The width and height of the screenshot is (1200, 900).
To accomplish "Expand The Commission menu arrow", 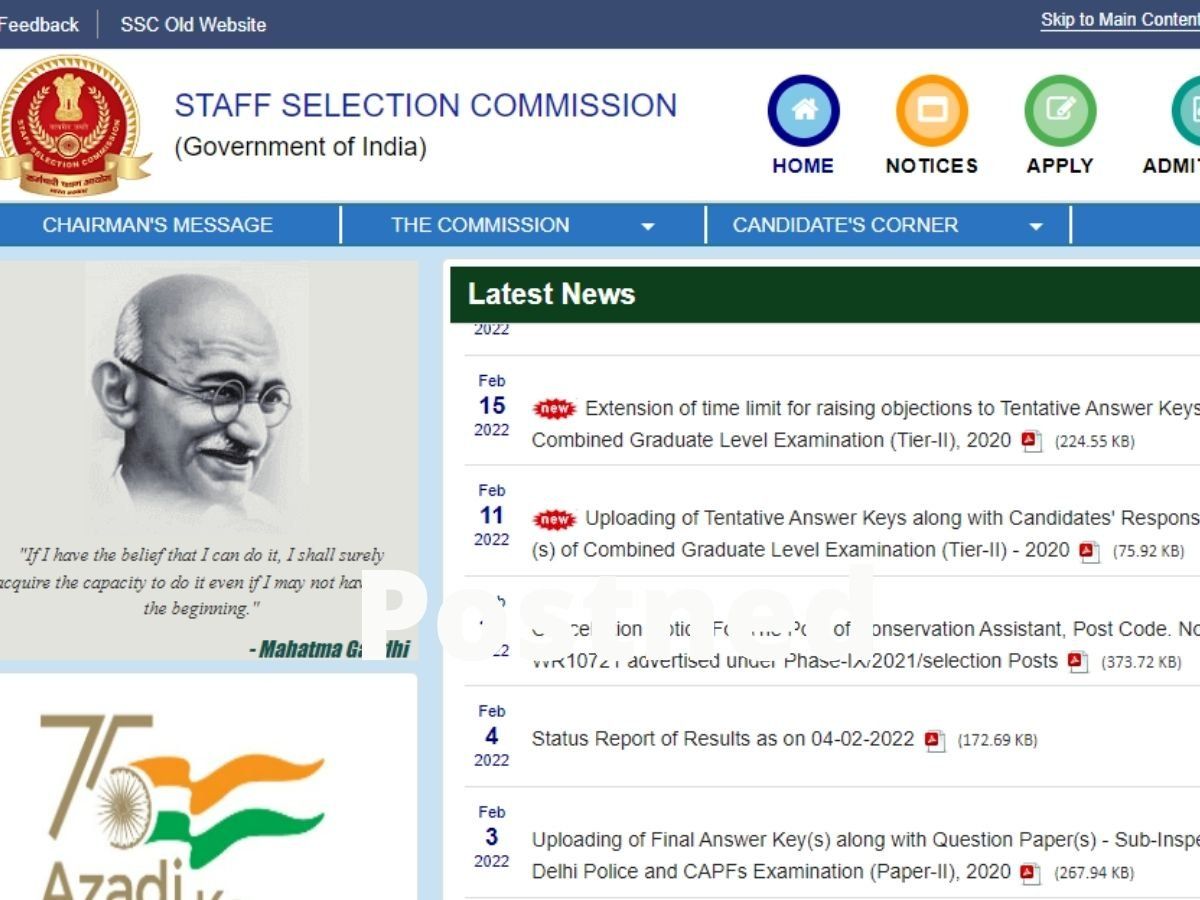I will point(648,227).
